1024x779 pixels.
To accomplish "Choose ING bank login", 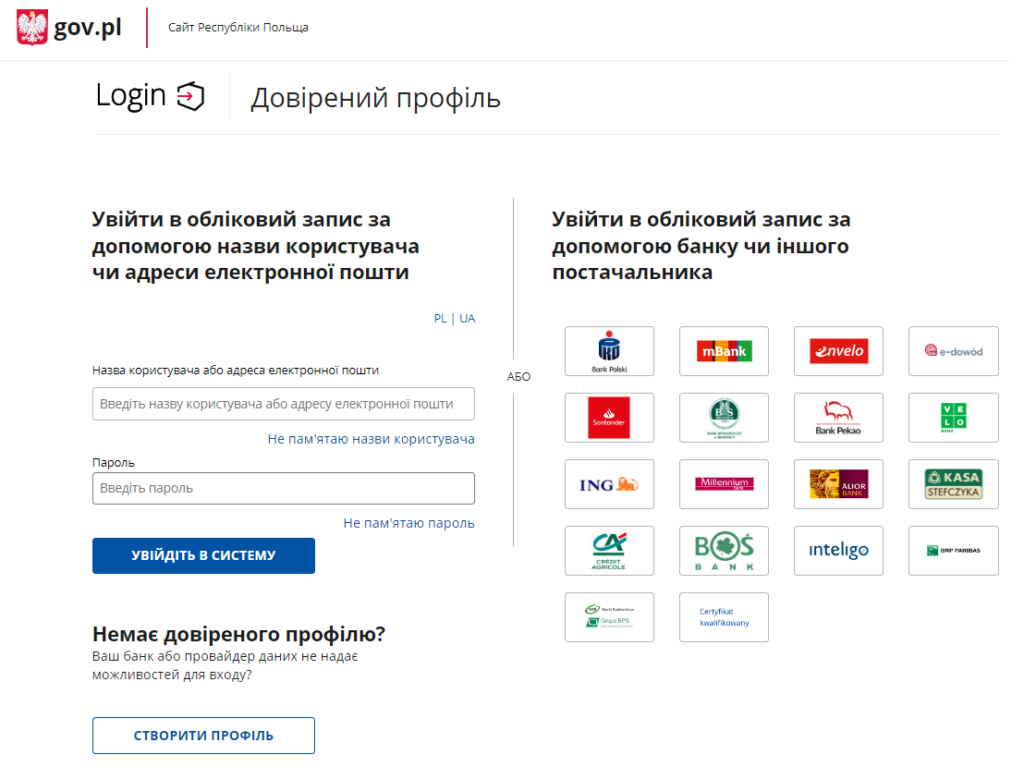I will tap(609, 484).
